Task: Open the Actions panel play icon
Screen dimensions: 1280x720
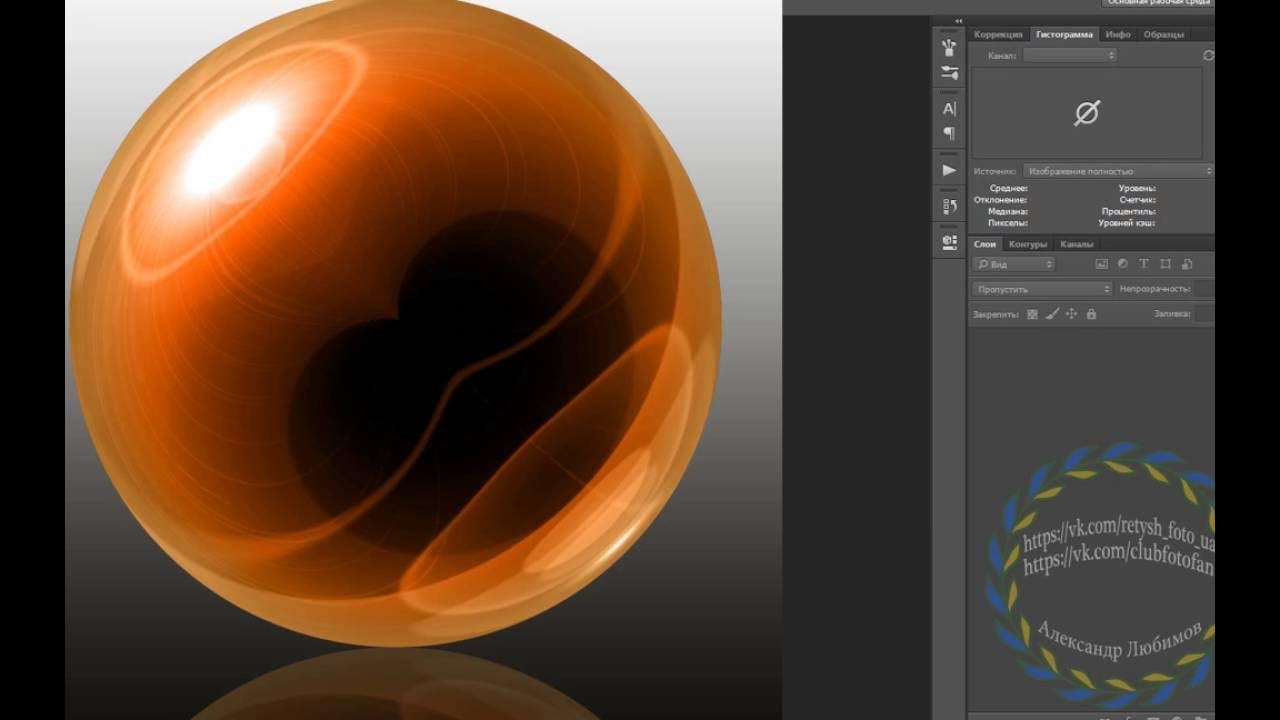Action: [949, 170]
